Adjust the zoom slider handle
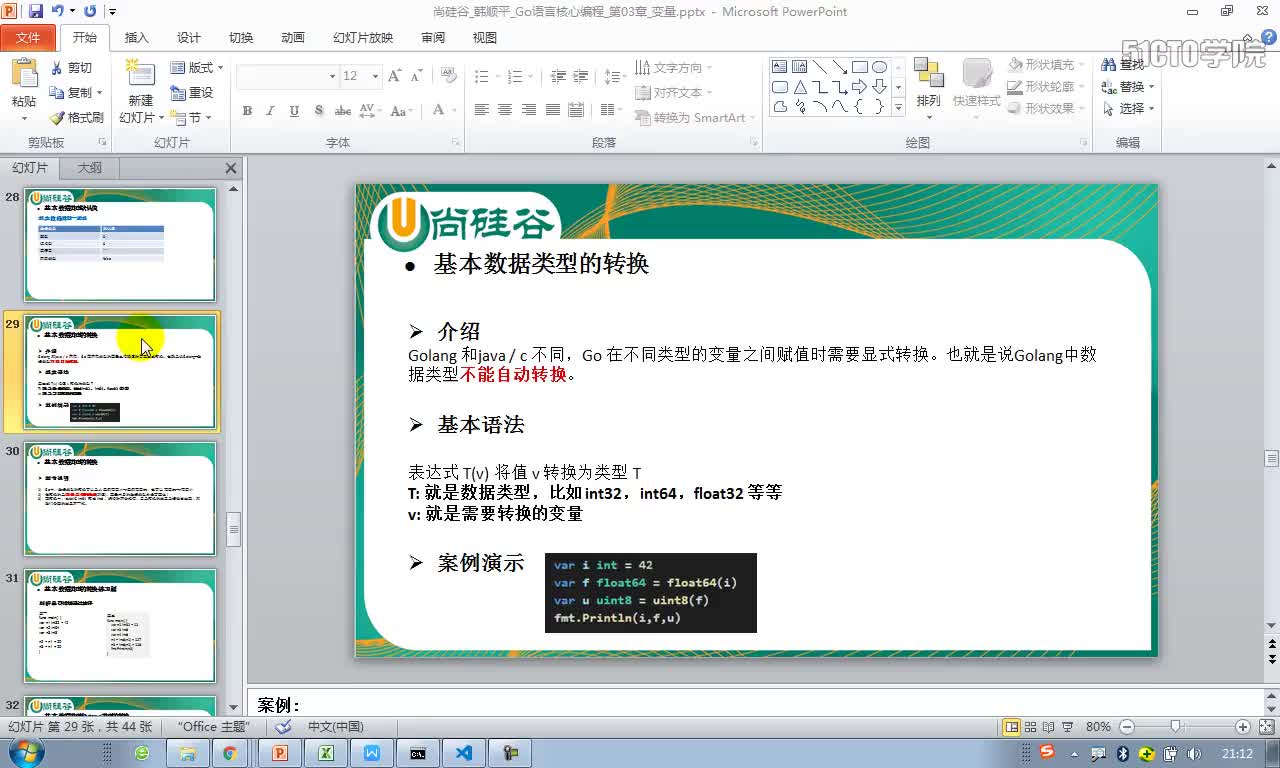 point(1176,727)
